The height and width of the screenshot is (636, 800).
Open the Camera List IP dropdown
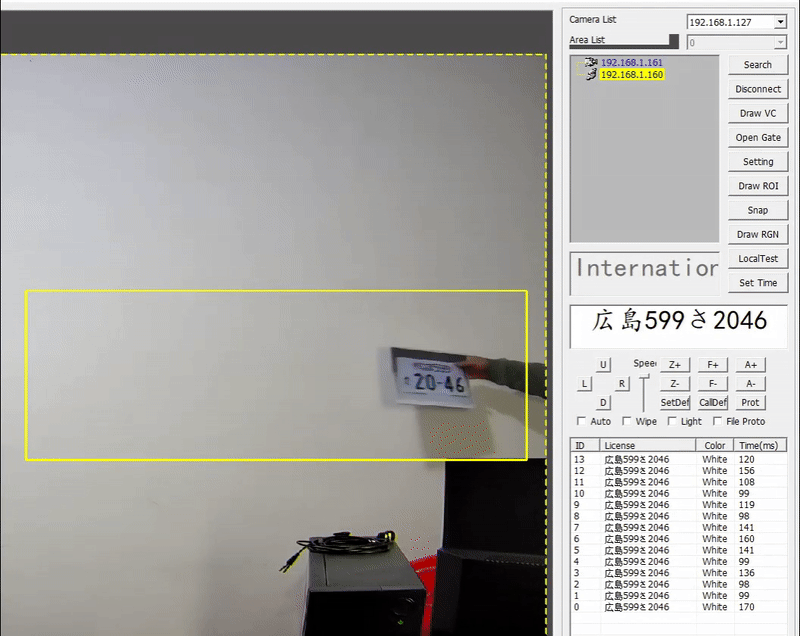pyautogui.click(x=736, y=22)
